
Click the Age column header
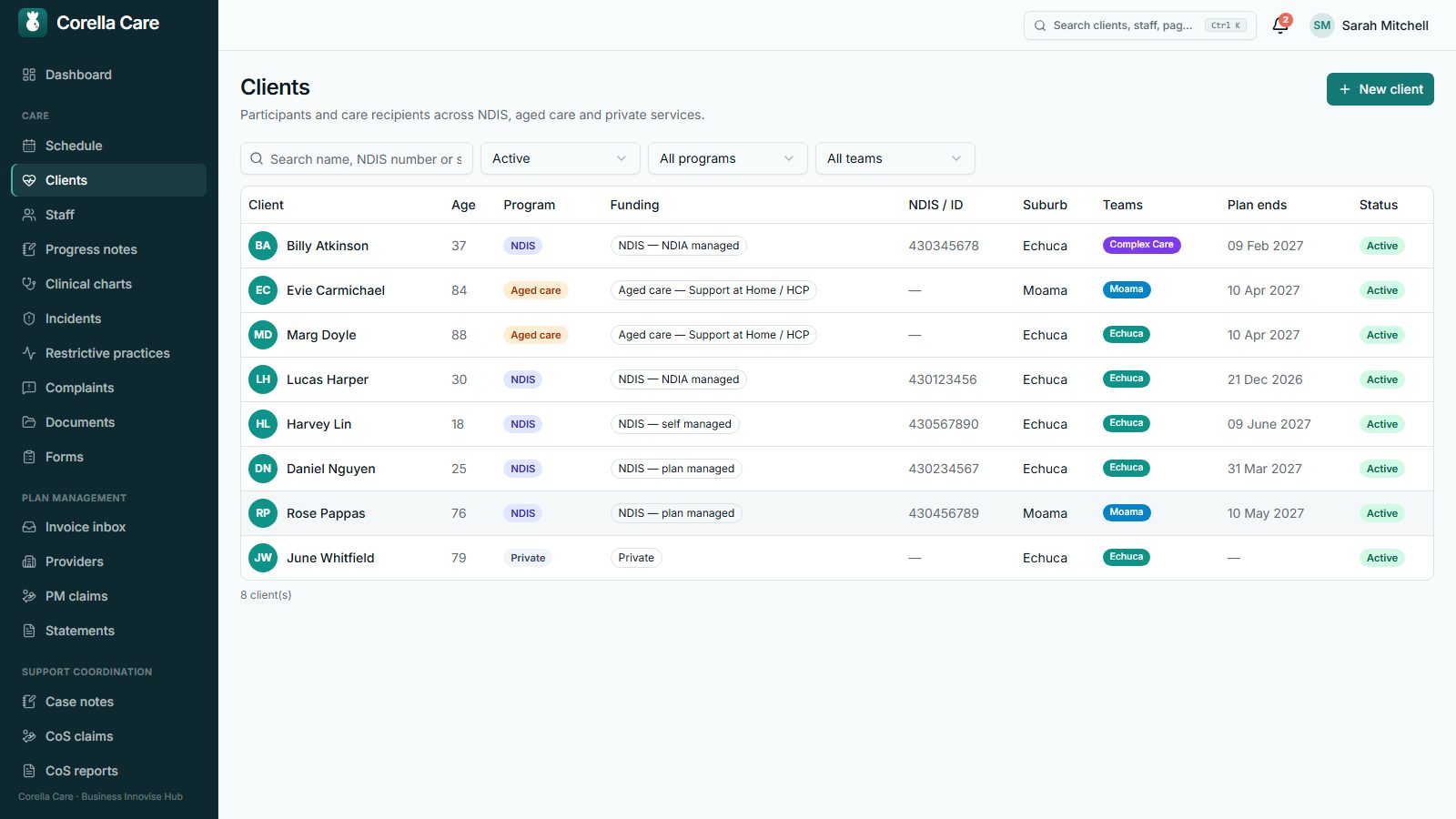coord(463,205)
